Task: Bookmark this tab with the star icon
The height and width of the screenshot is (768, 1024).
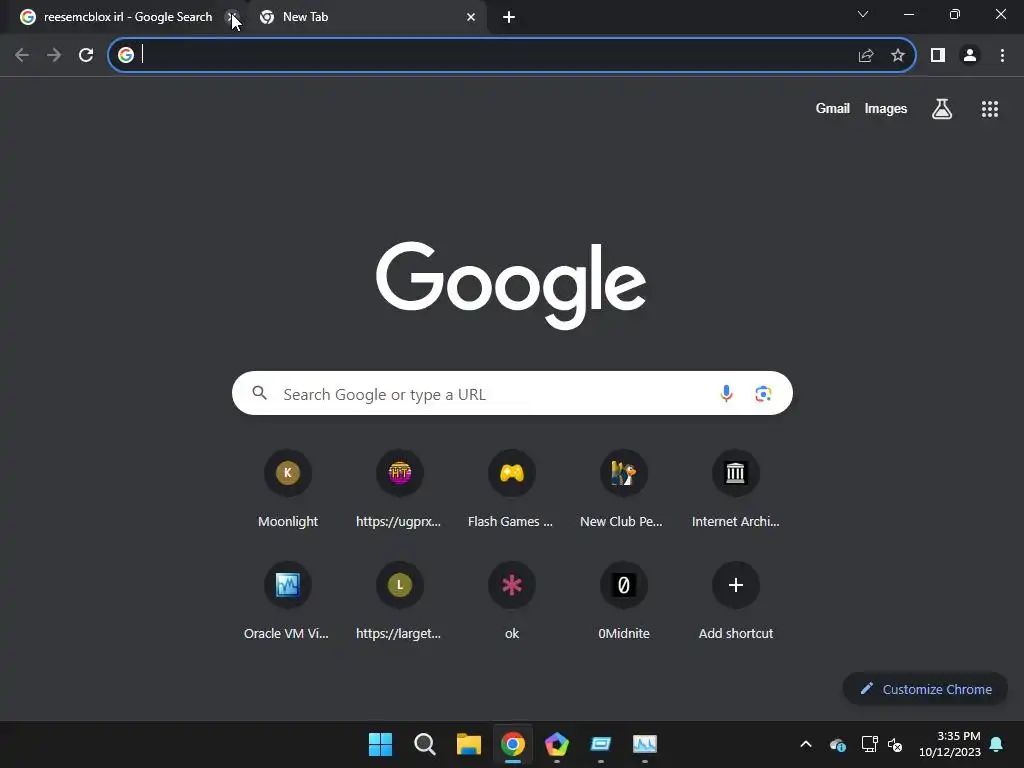Action: tap(898, 56)
